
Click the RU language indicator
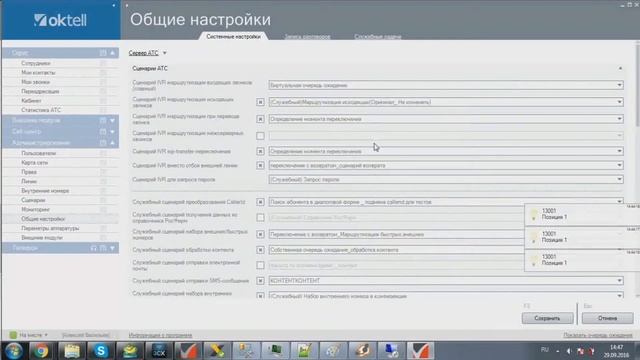544,350
